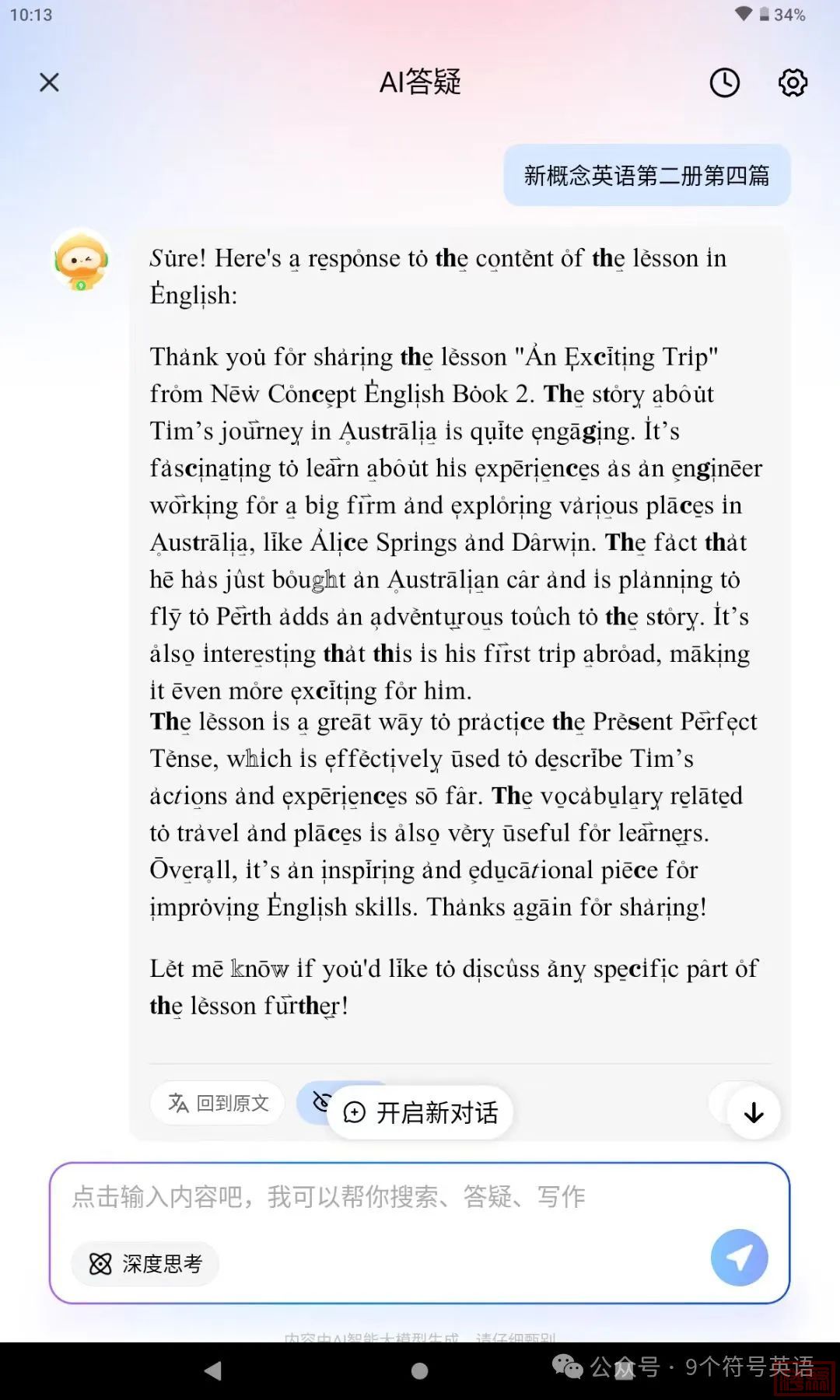The width and height of the screenshot is (840, 1400).
Task: Start a new chat with 开启新对话
Action: tap(421, 1113)
